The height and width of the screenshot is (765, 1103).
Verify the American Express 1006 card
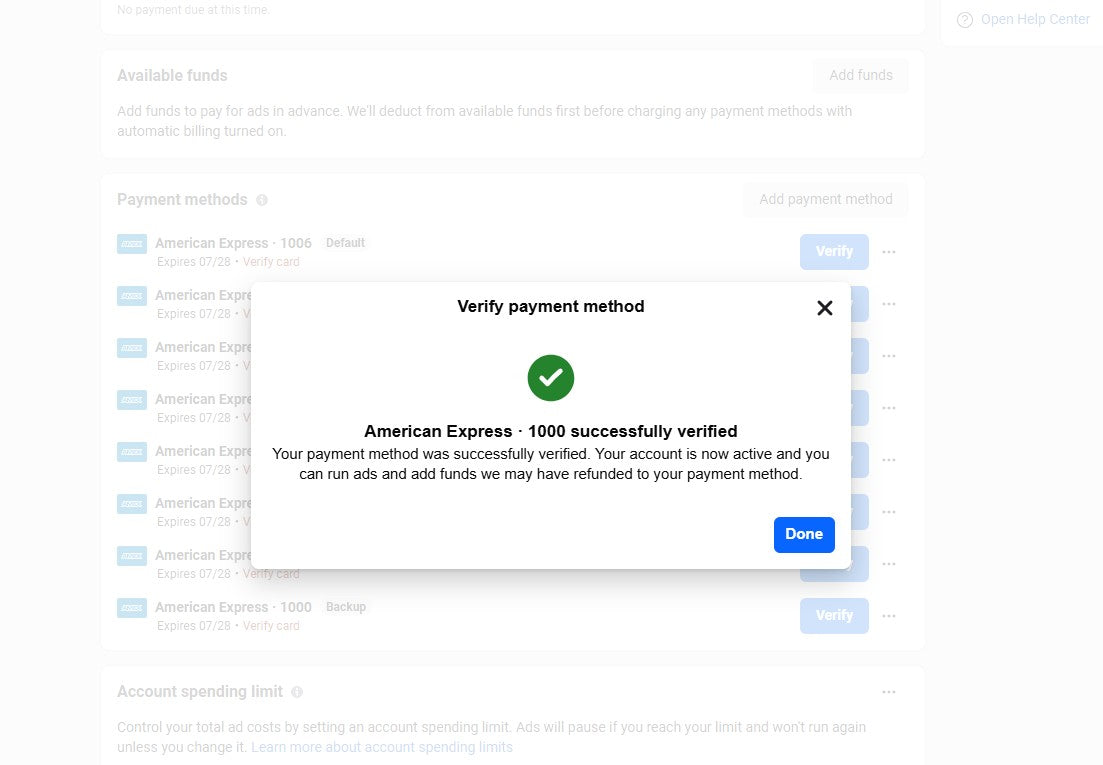point(834,252)
